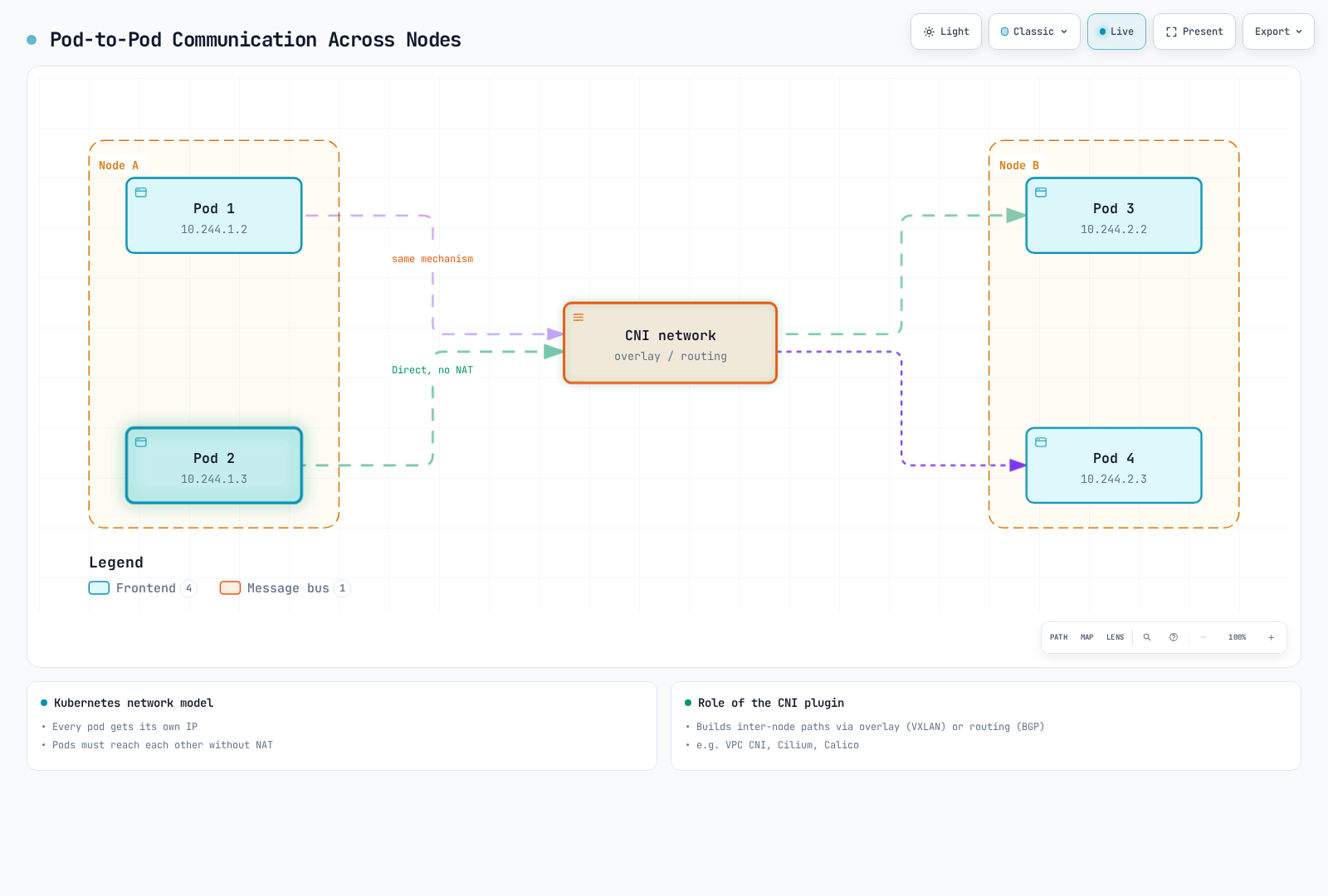
Task: Open the Export dropdown menu
Action: [x=1278, y=32]
